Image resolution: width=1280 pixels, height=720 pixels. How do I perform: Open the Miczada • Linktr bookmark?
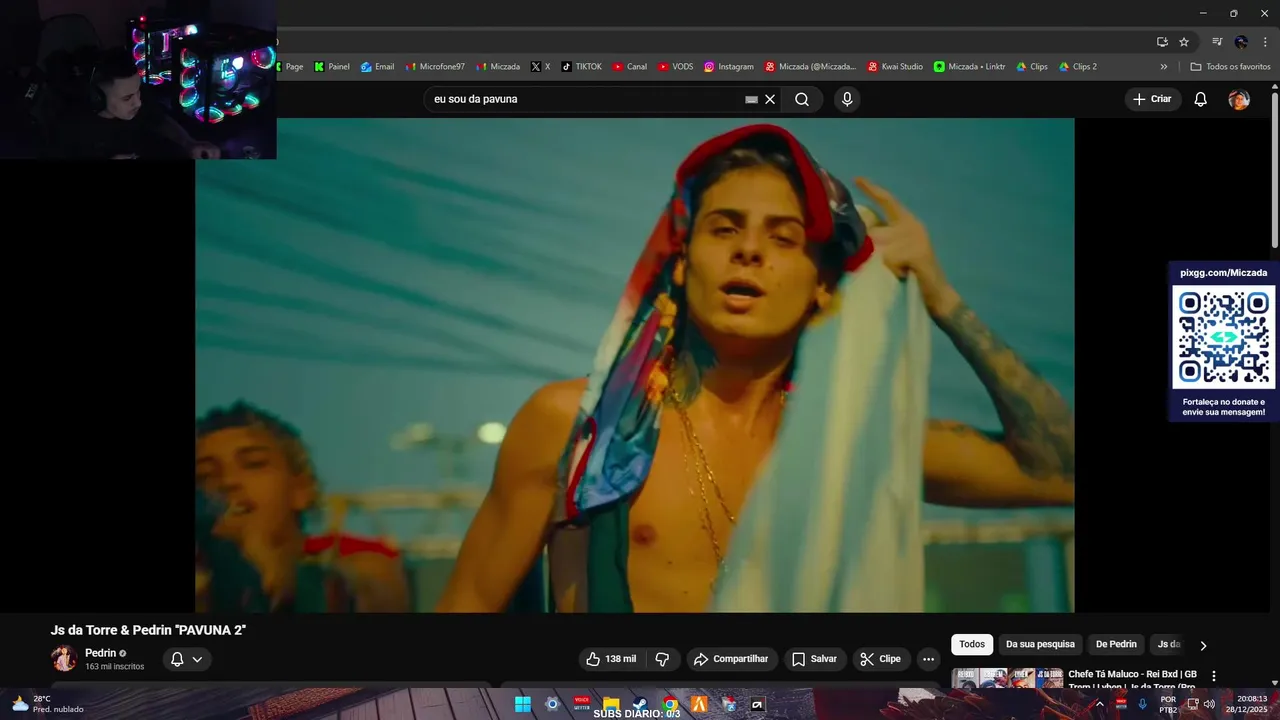coord(970,67)
